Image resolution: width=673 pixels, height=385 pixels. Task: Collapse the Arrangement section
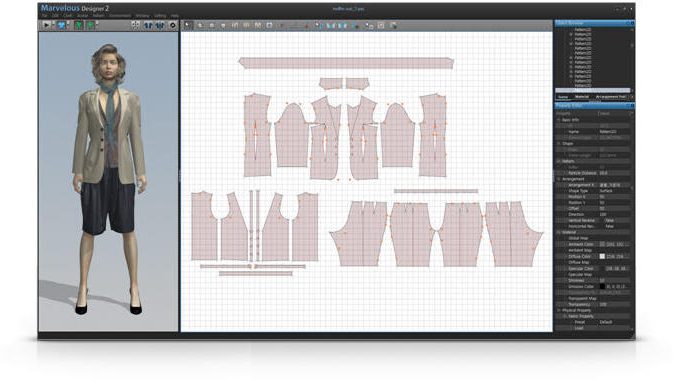pyautogui.click(x=559, y=179)
